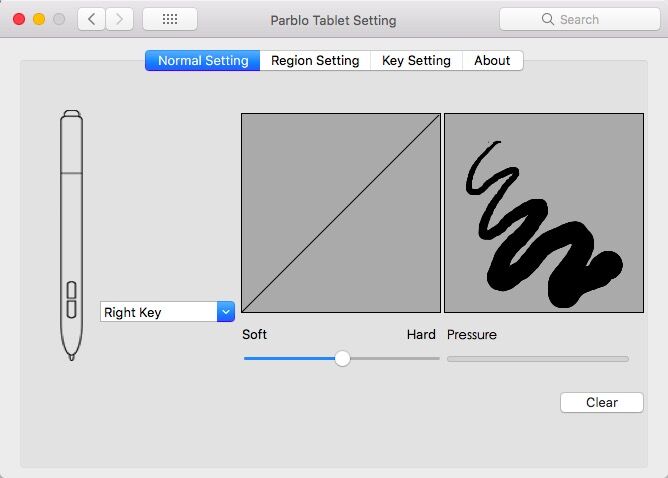Click the lower side button on the pen
This screenshot has height=478, width=668.
pyautogui.click(x=72, y=309)
